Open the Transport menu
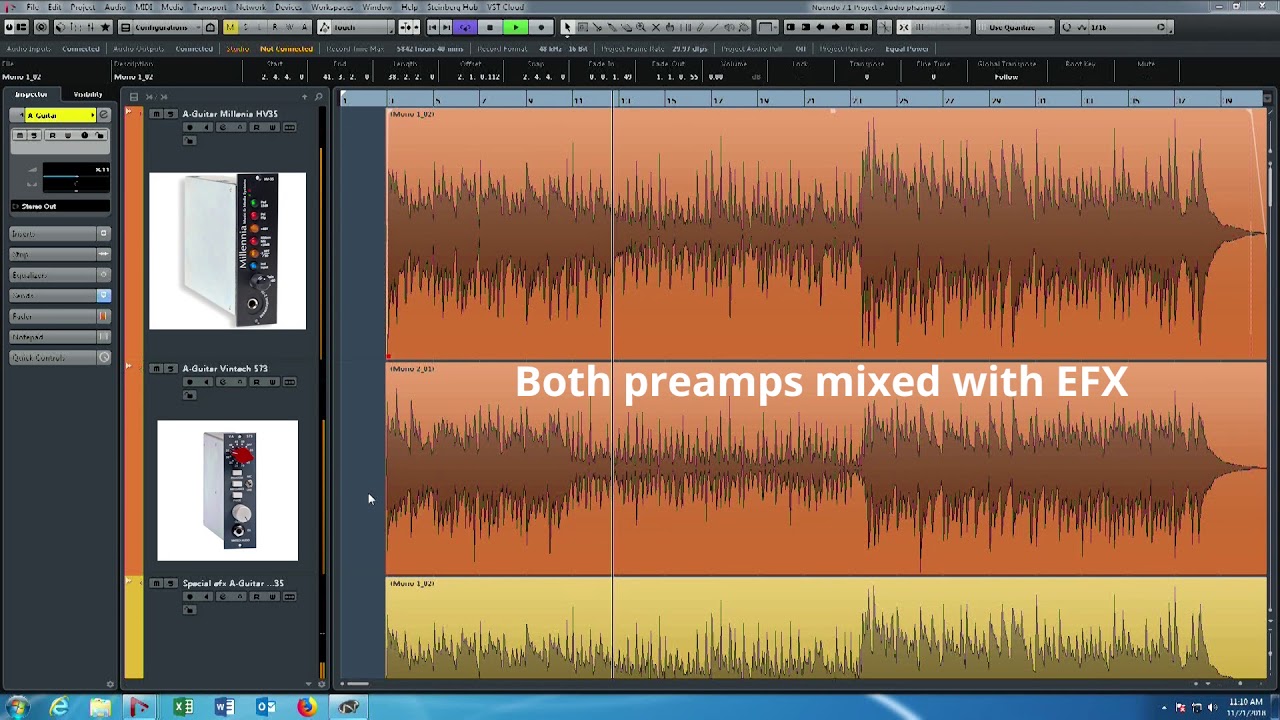 [209, 7]
